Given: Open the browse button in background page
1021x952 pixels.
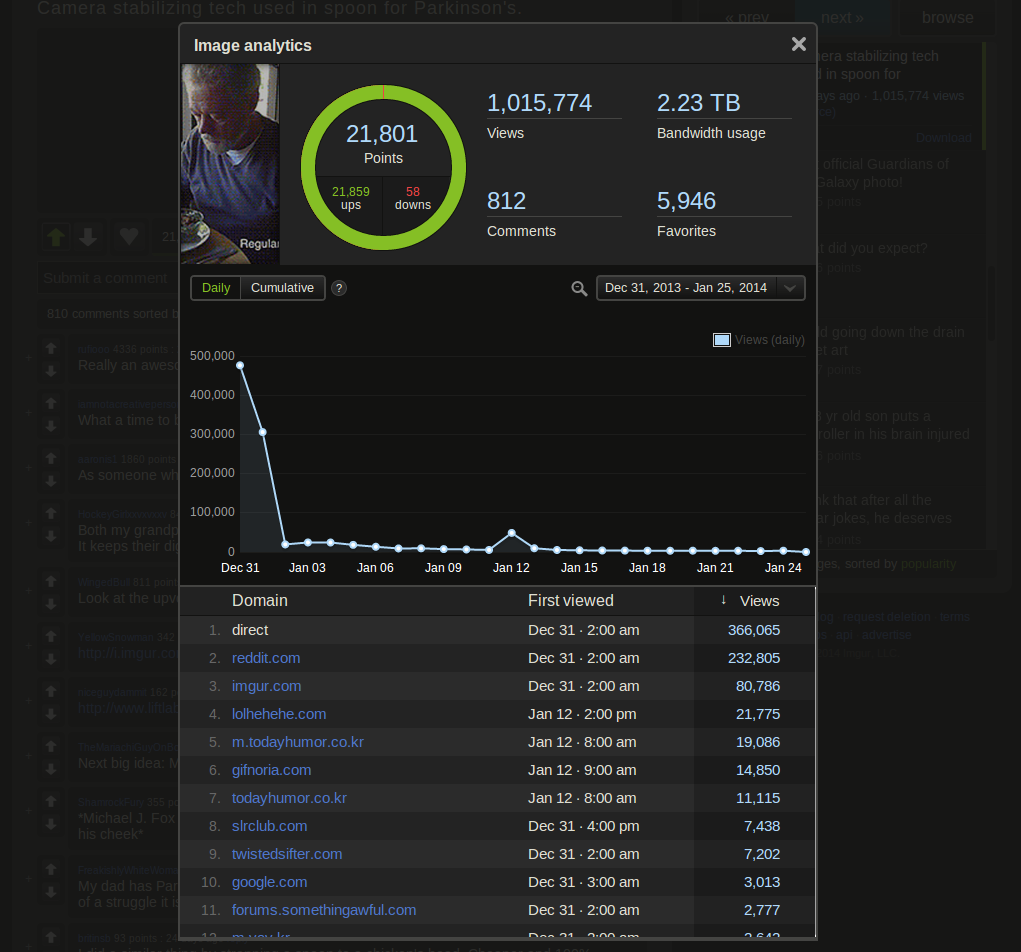Looking at the screenshot, I should [947, 18].
